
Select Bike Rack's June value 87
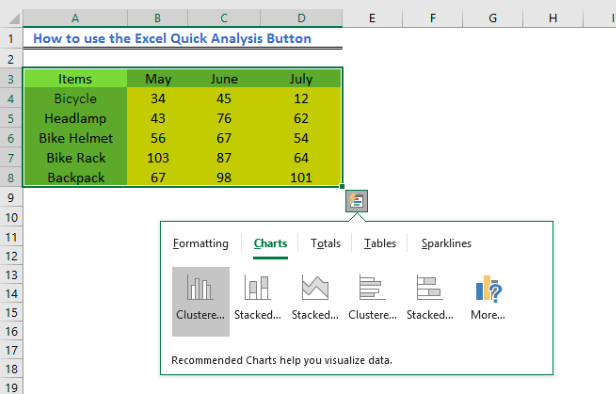(x=224, y=158)
